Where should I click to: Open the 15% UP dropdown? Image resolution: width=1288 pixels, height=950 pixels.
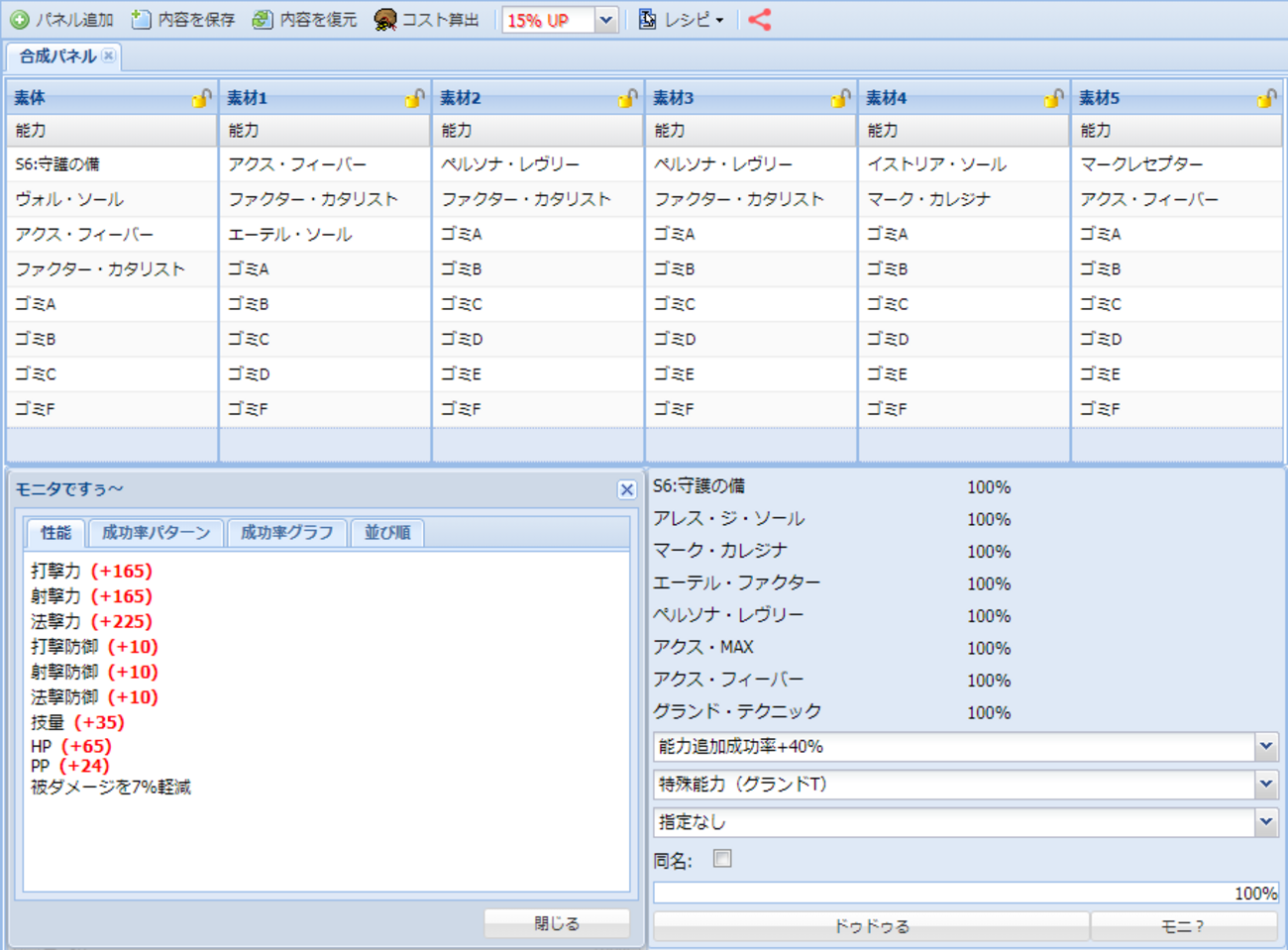coord(605,20)
